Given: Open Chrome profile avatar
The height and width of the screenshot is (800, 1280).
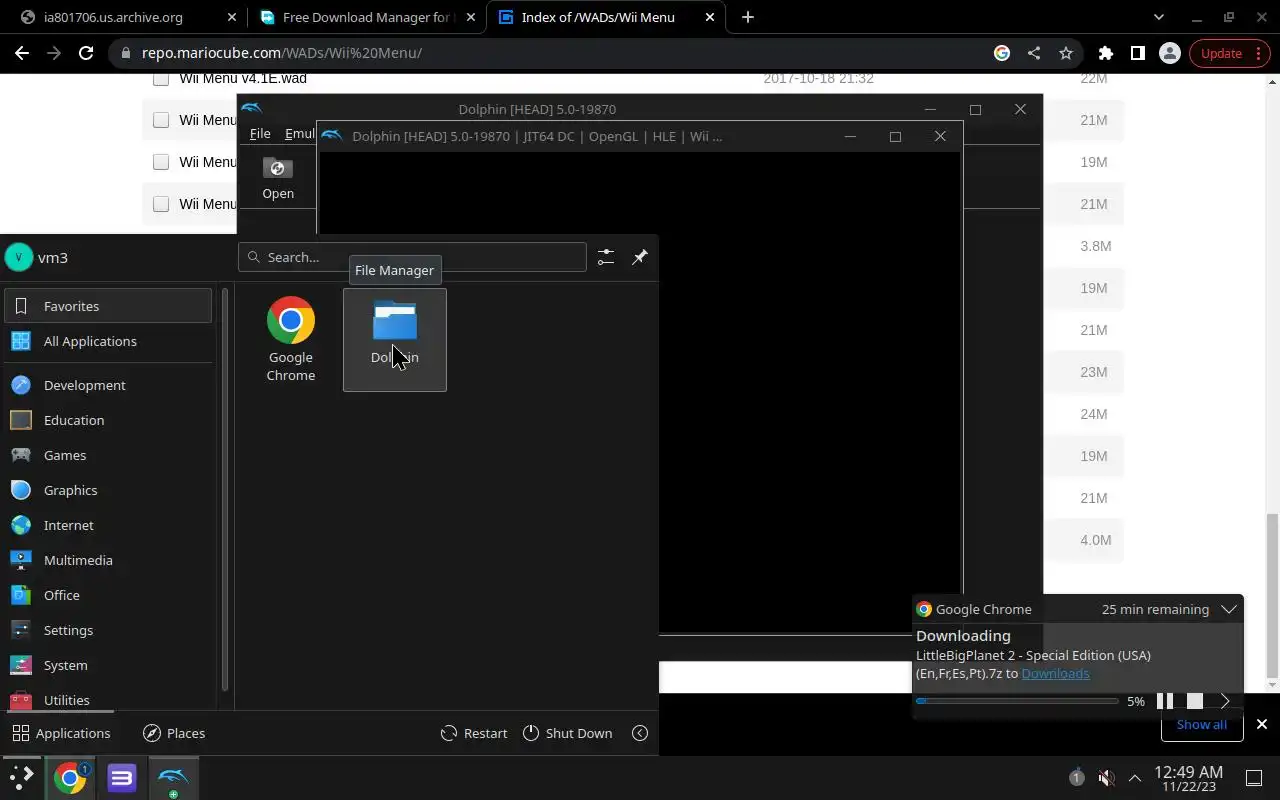Looking at the screenshot, I should 1169,53.
